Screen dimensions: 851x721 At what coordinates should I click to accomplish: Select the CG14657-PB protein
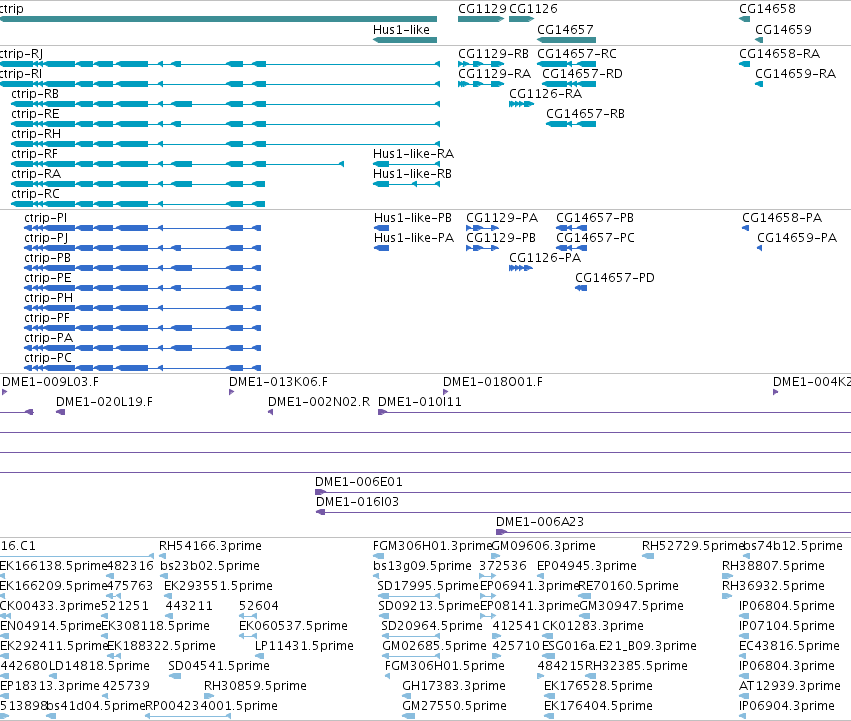click(x=571, y=228)
